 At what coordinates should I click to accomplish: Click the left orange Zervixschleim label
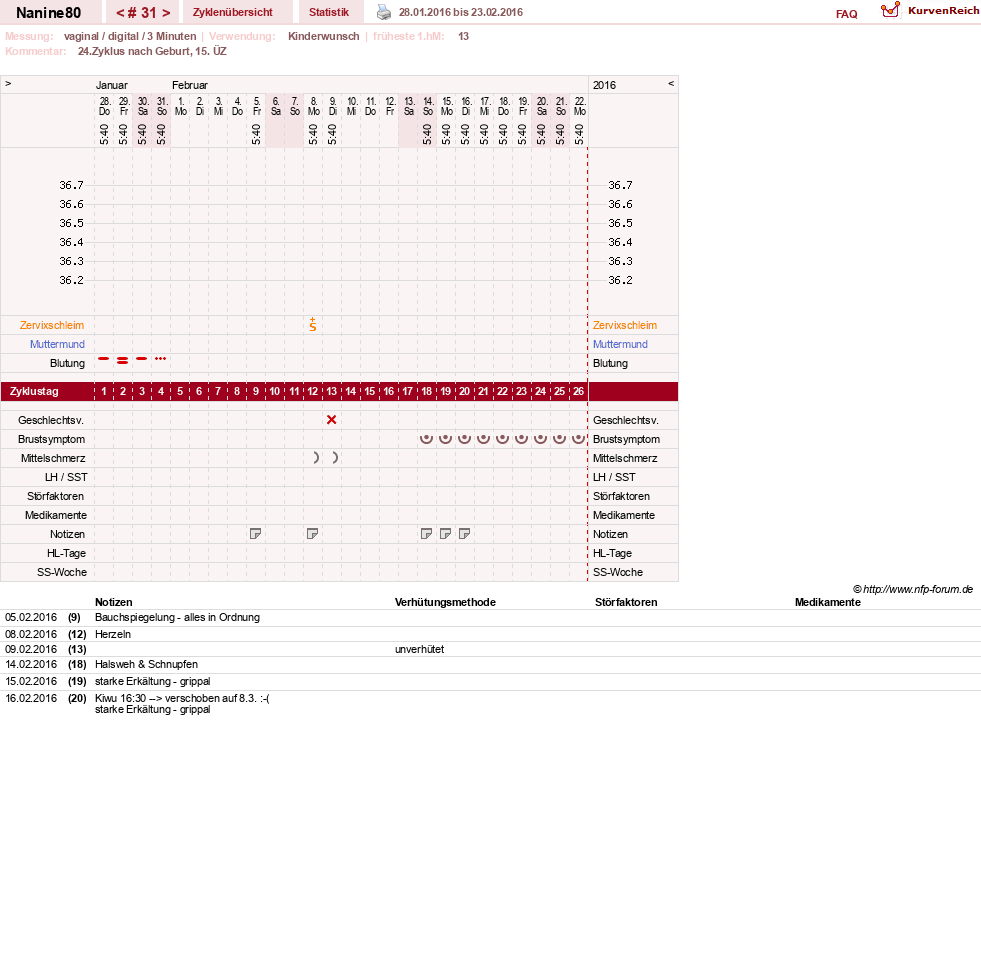(x=52, y=325)
